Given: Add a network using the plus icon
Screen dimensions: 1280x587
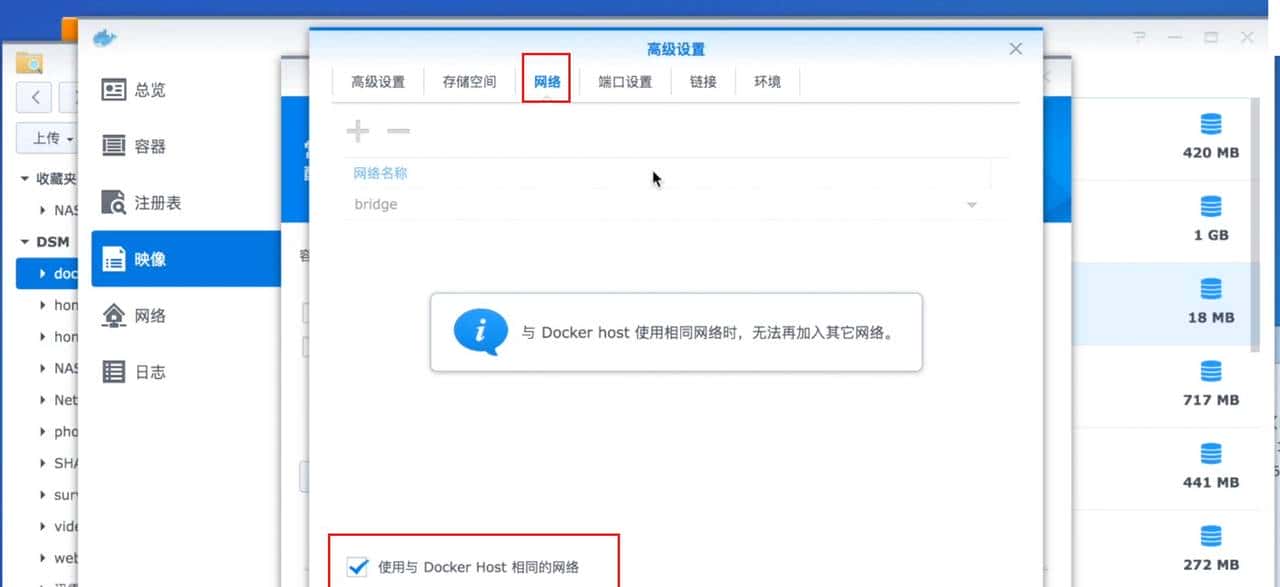Looking at the screenshot, I should coord(357,131).
